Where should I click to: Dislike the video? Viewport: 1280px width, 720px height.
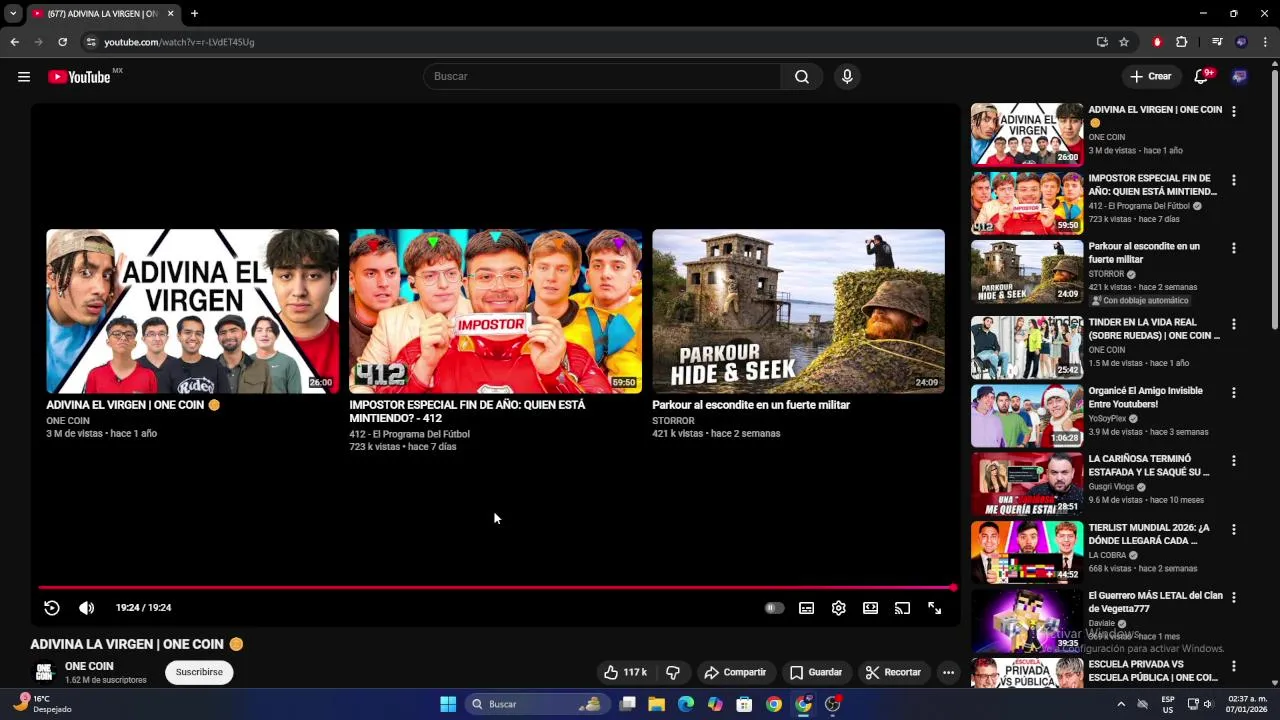[673, 672]
